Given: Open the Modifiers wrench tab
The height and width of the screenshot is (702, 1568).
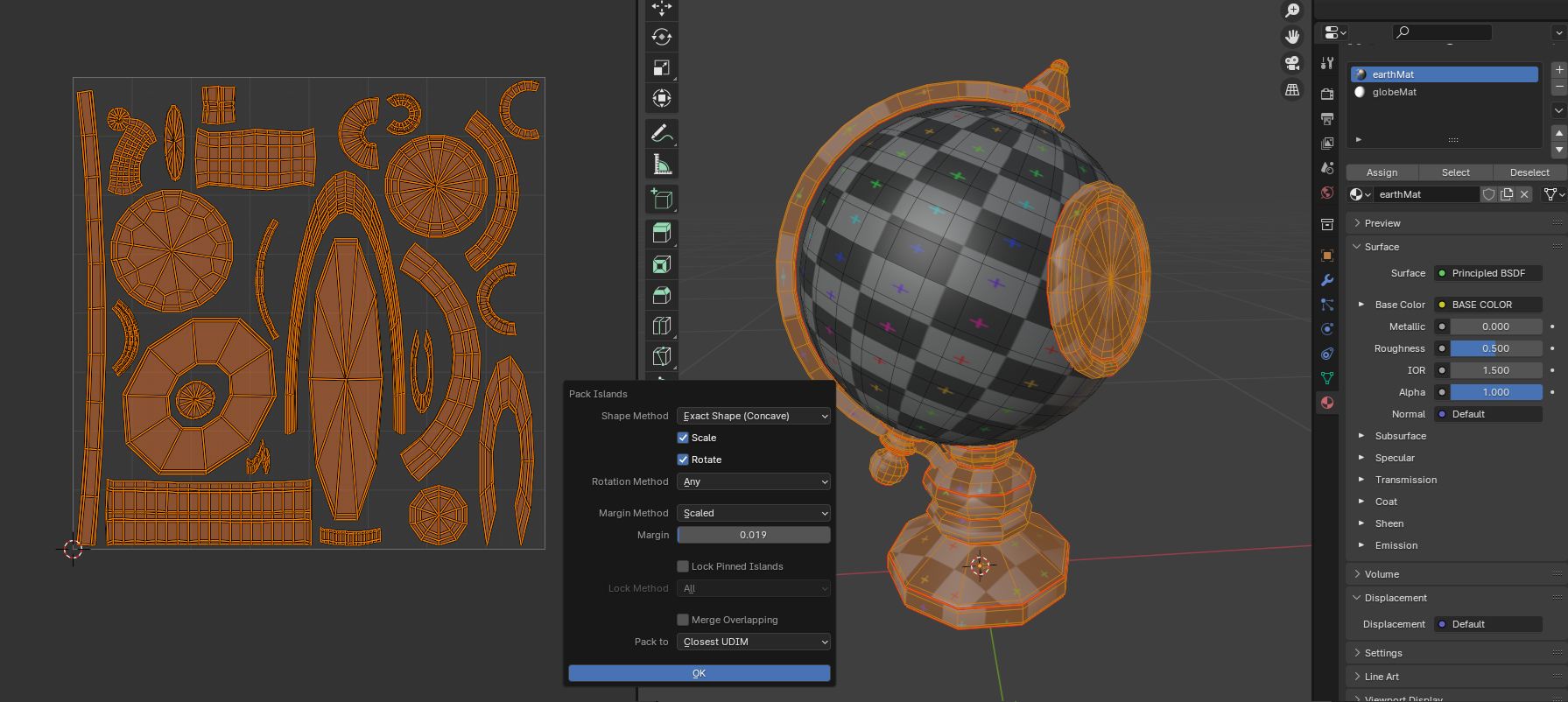Looking at the screenshot, I should click(x=1327, y=280).
